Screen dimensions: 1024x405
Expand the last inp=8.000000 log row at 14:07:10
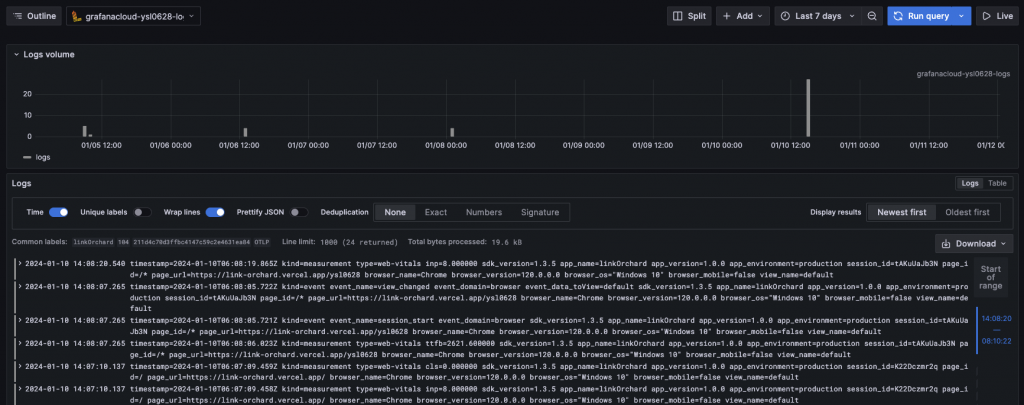coord(20,389)
